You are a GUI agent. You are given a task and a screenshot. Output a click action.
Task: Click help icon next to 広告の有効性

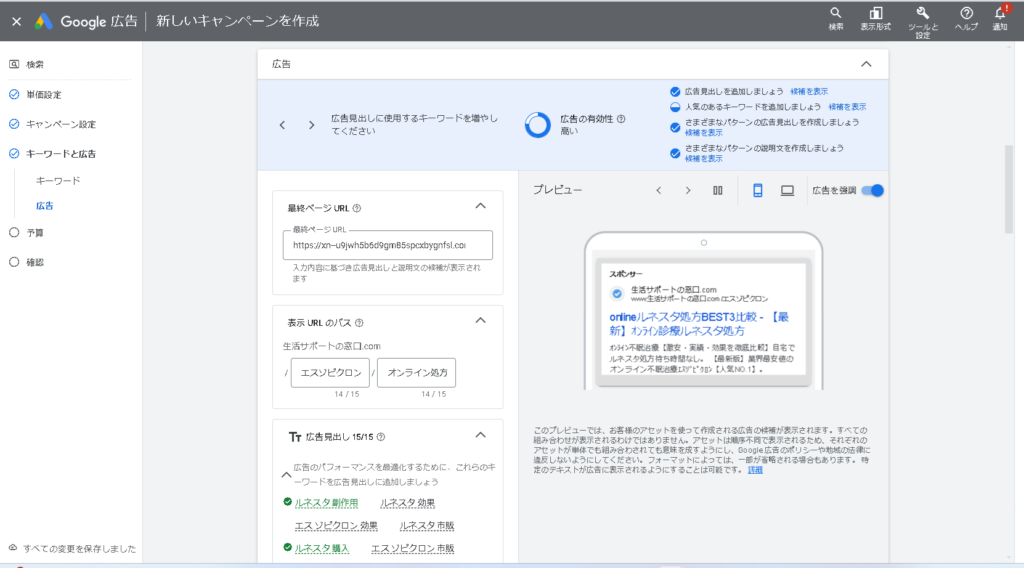(621, 119)
